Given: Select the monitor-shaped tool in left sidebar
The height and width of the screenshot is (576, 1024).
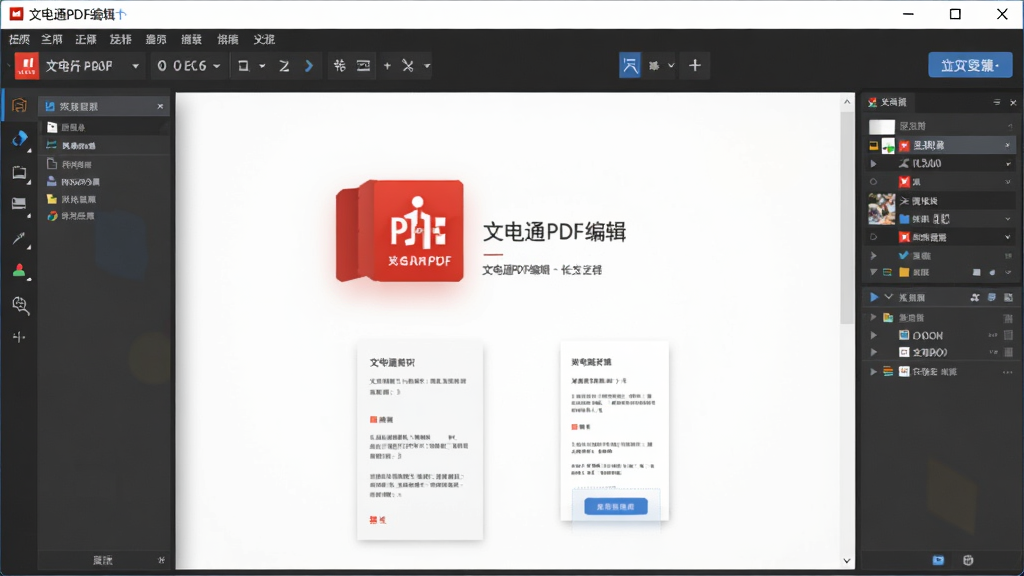Looking at the screenshot, I should [19, 204].
